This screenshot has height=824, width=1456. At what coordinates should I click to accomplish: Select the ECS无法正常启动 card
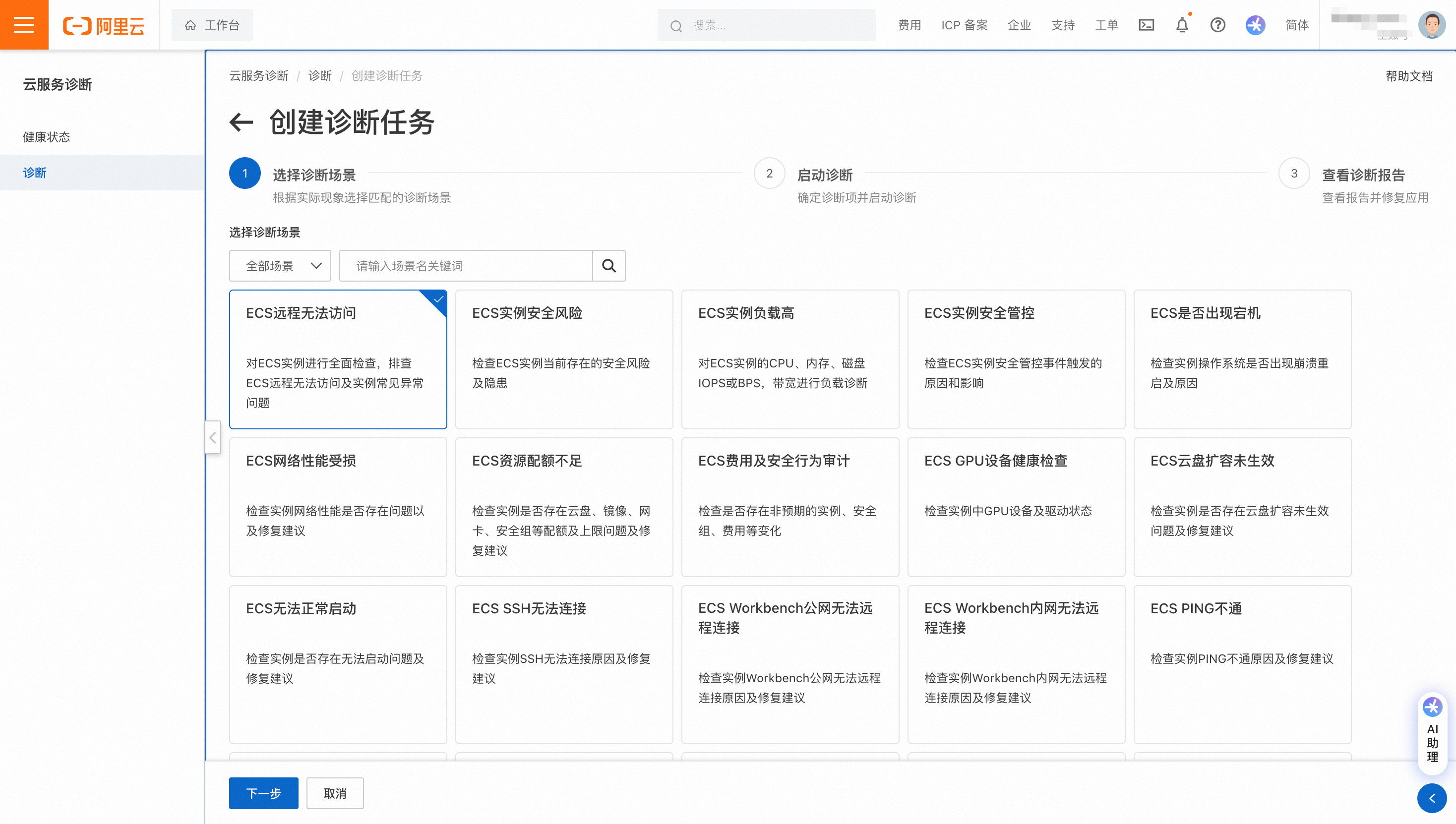pyautogui.click(x=338, y=664)
